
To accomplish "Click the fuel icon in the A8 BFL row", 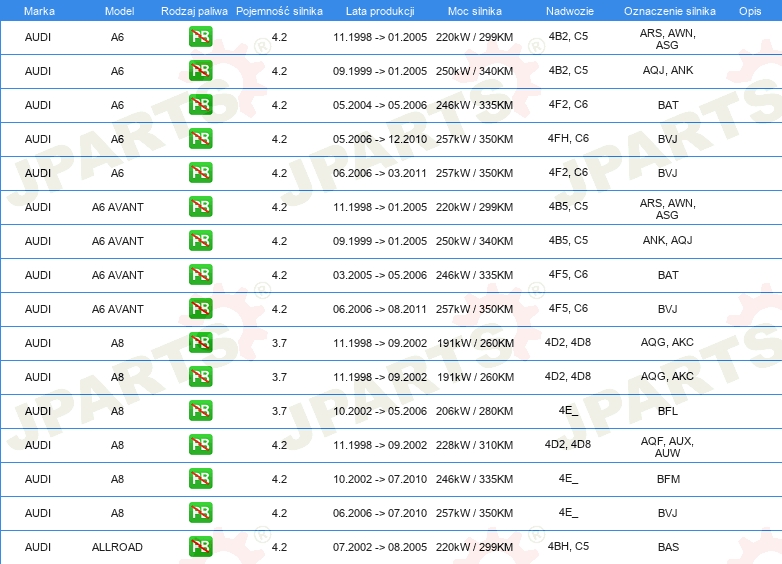I will pos(200,410).
